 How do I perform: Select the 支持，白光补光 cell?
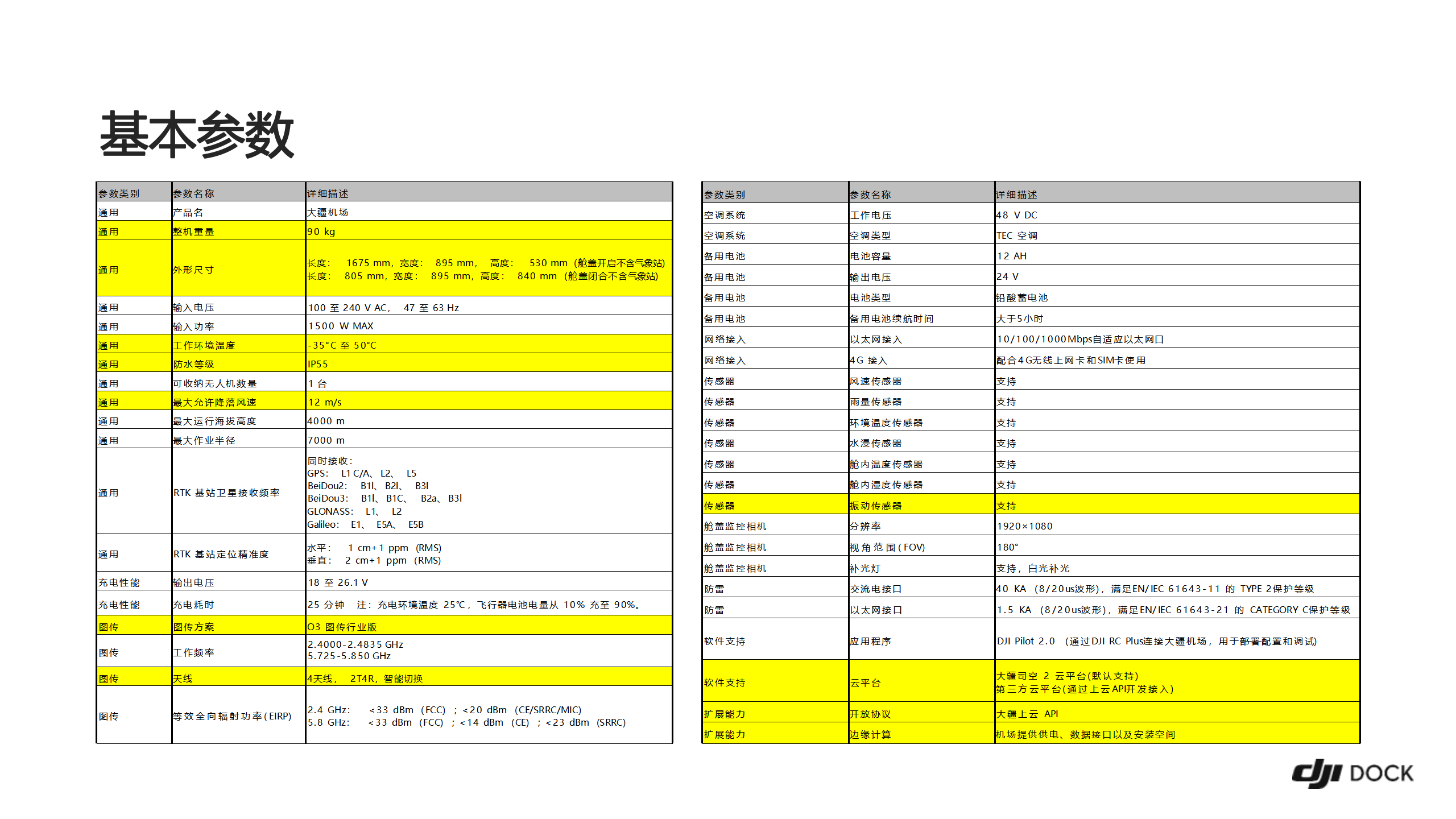pos(1177,567)
